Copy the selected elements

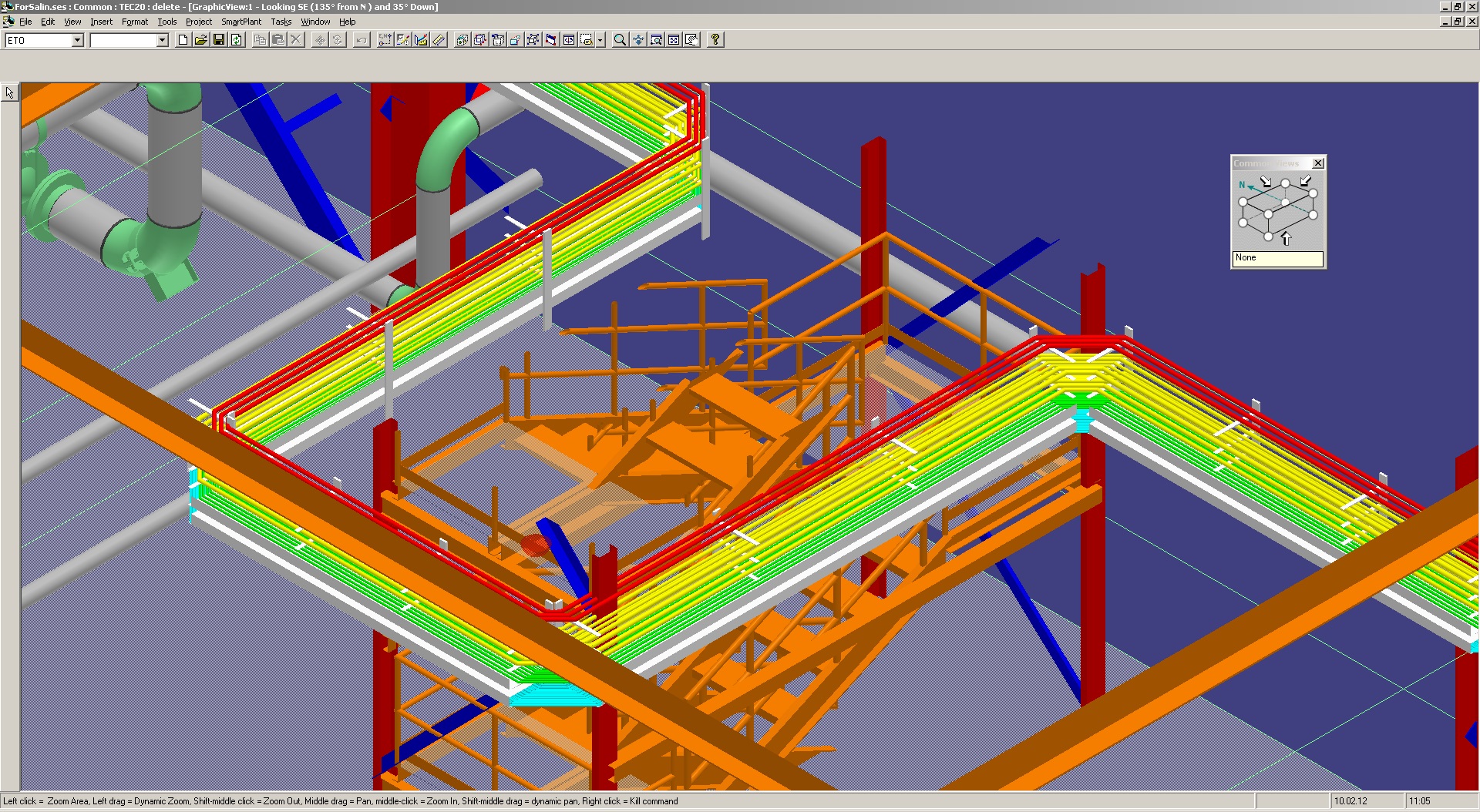[x=261, y=40]
